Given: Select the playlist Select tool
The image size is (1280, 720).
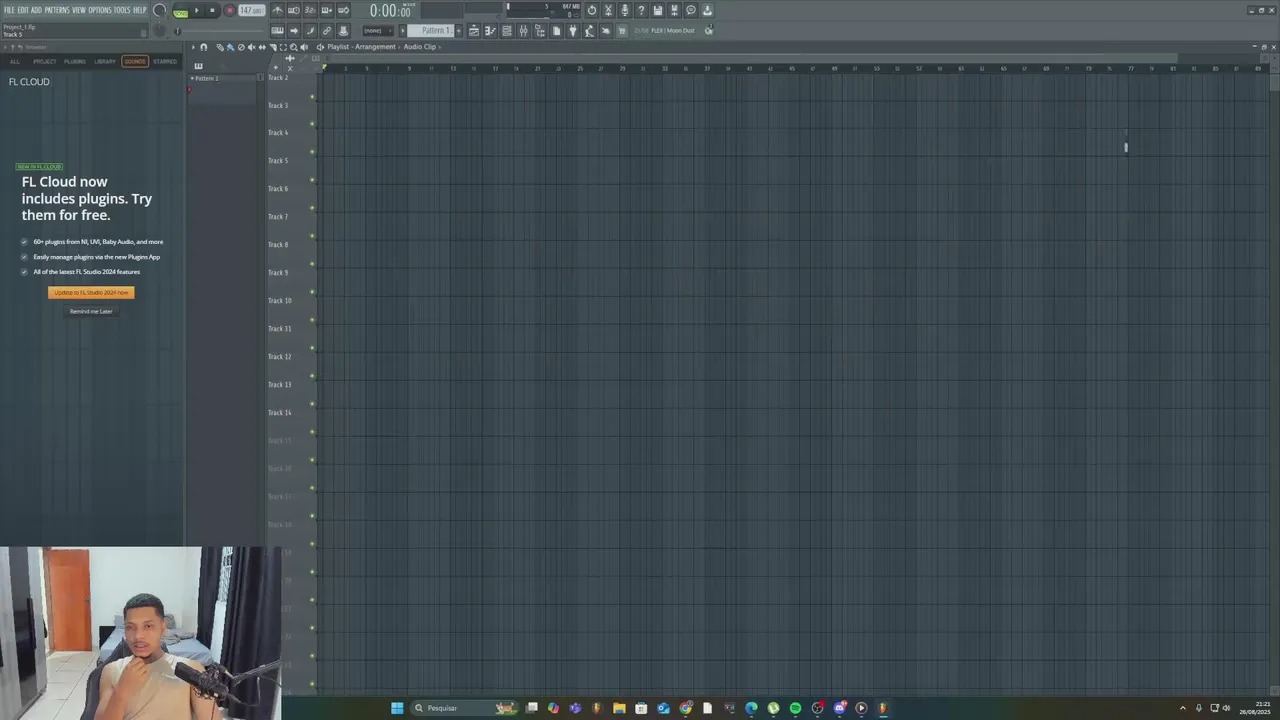Looking at the screenshot, I should click(x=283, y=47).
